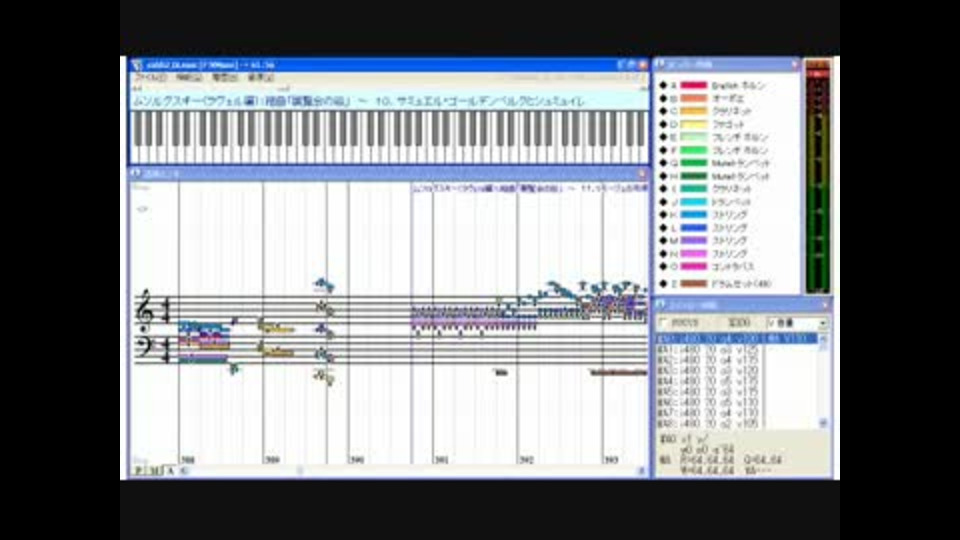
Task: Click the M button below the score view
Action: [154, 470]
